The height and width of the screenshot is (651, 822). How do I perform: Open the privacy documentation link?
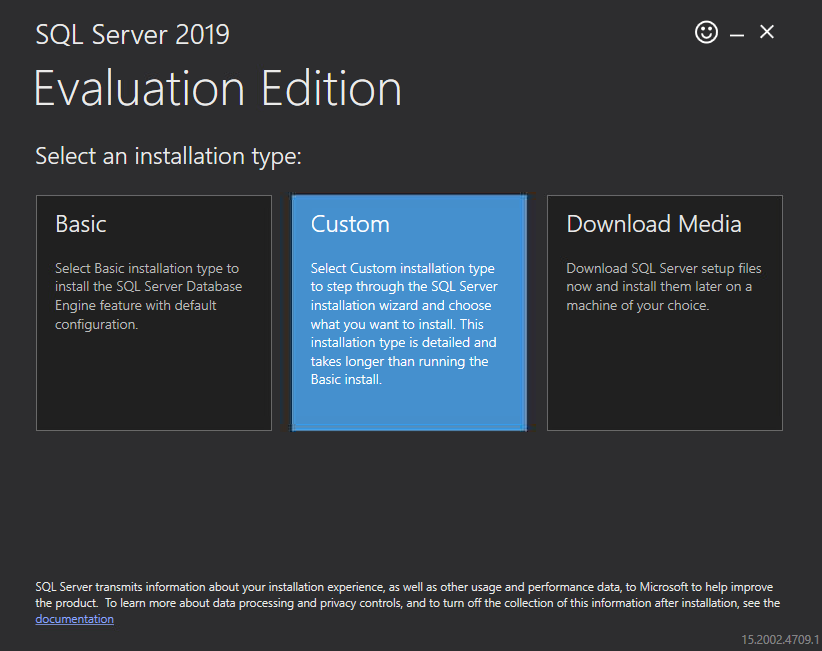[x=74, y=619]
